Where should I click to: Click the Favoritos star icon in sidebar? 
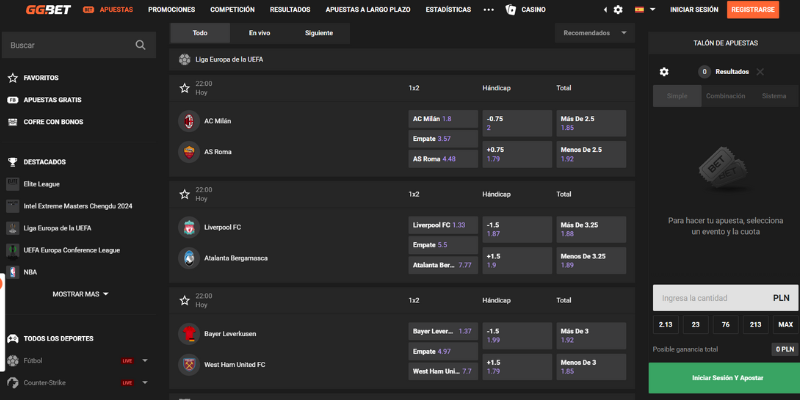pos(13,78)
